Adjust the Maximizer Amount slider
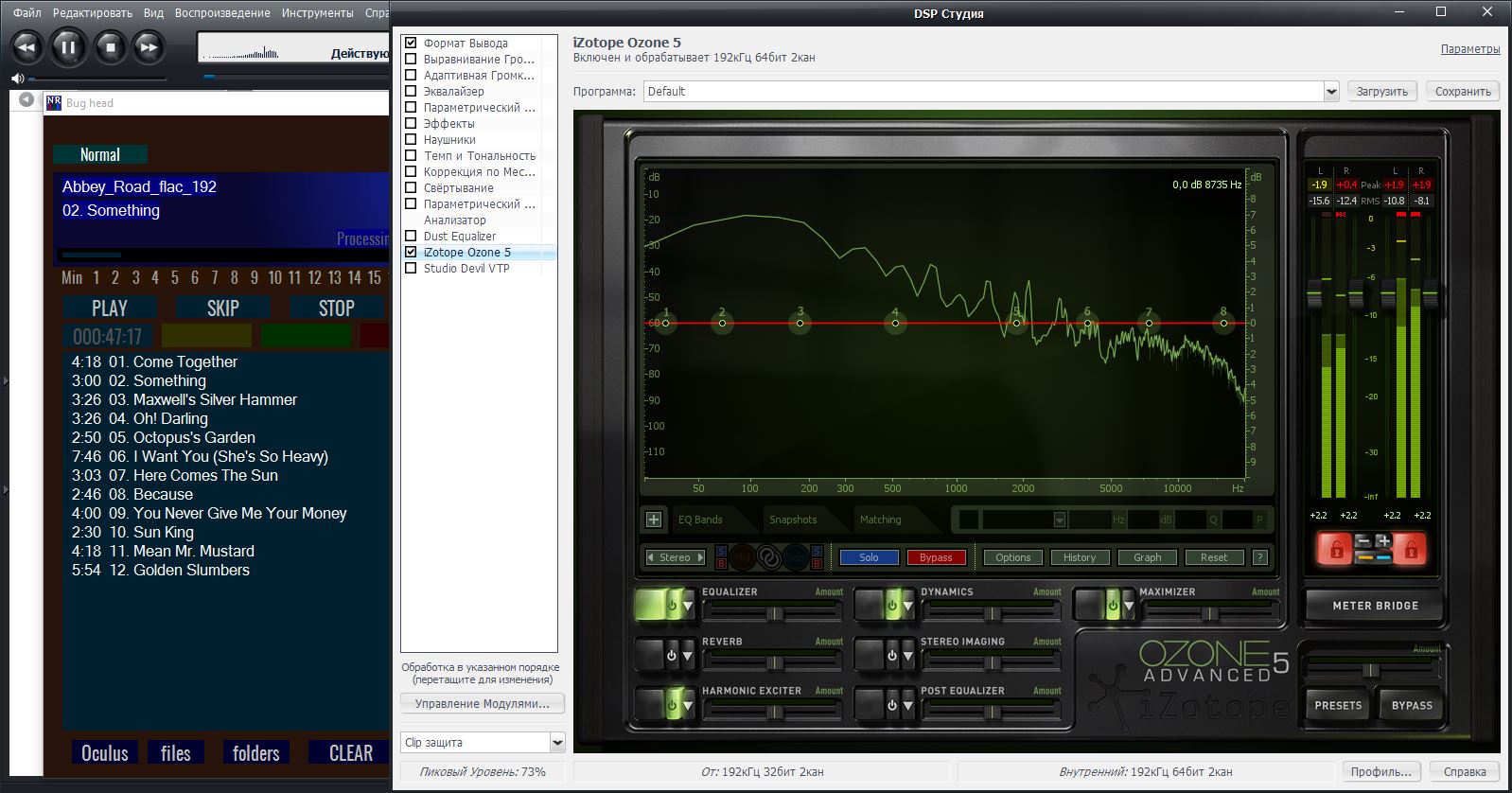Screen dimensions: 1512x793 (x=1210, y=613)
